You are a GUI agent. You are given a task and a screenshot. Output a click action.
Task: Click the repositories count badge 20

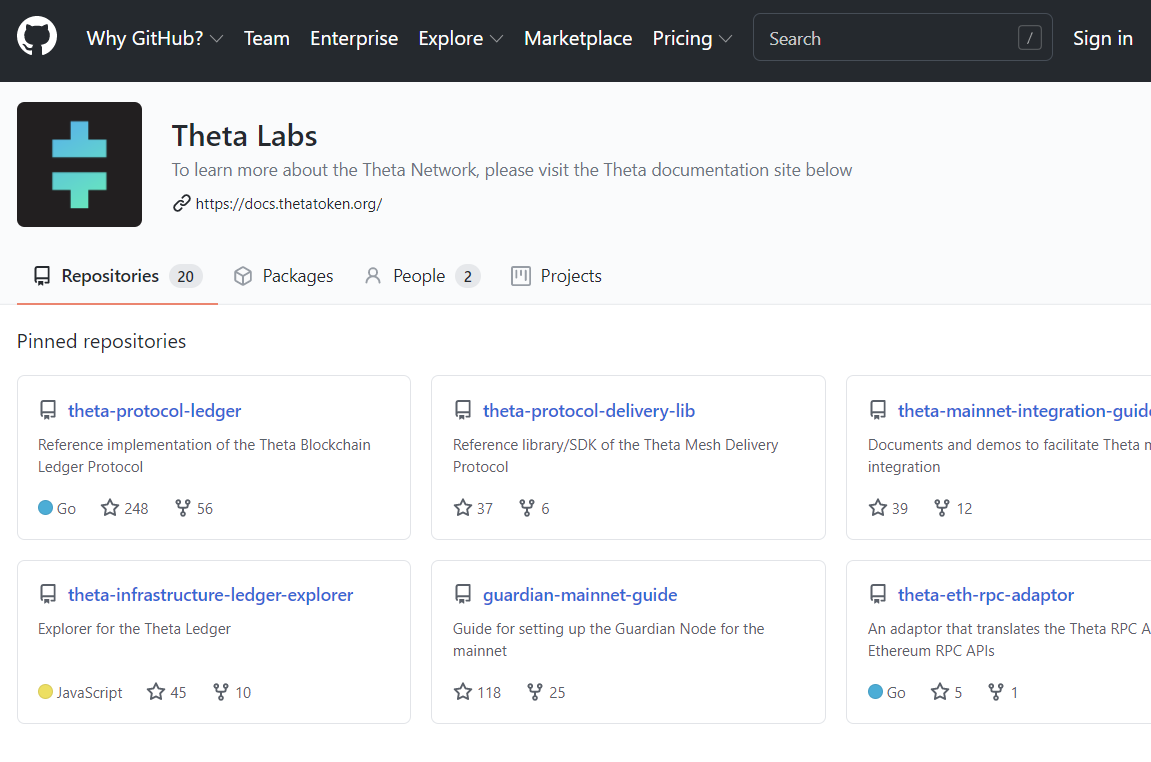(x=186, y=276)
